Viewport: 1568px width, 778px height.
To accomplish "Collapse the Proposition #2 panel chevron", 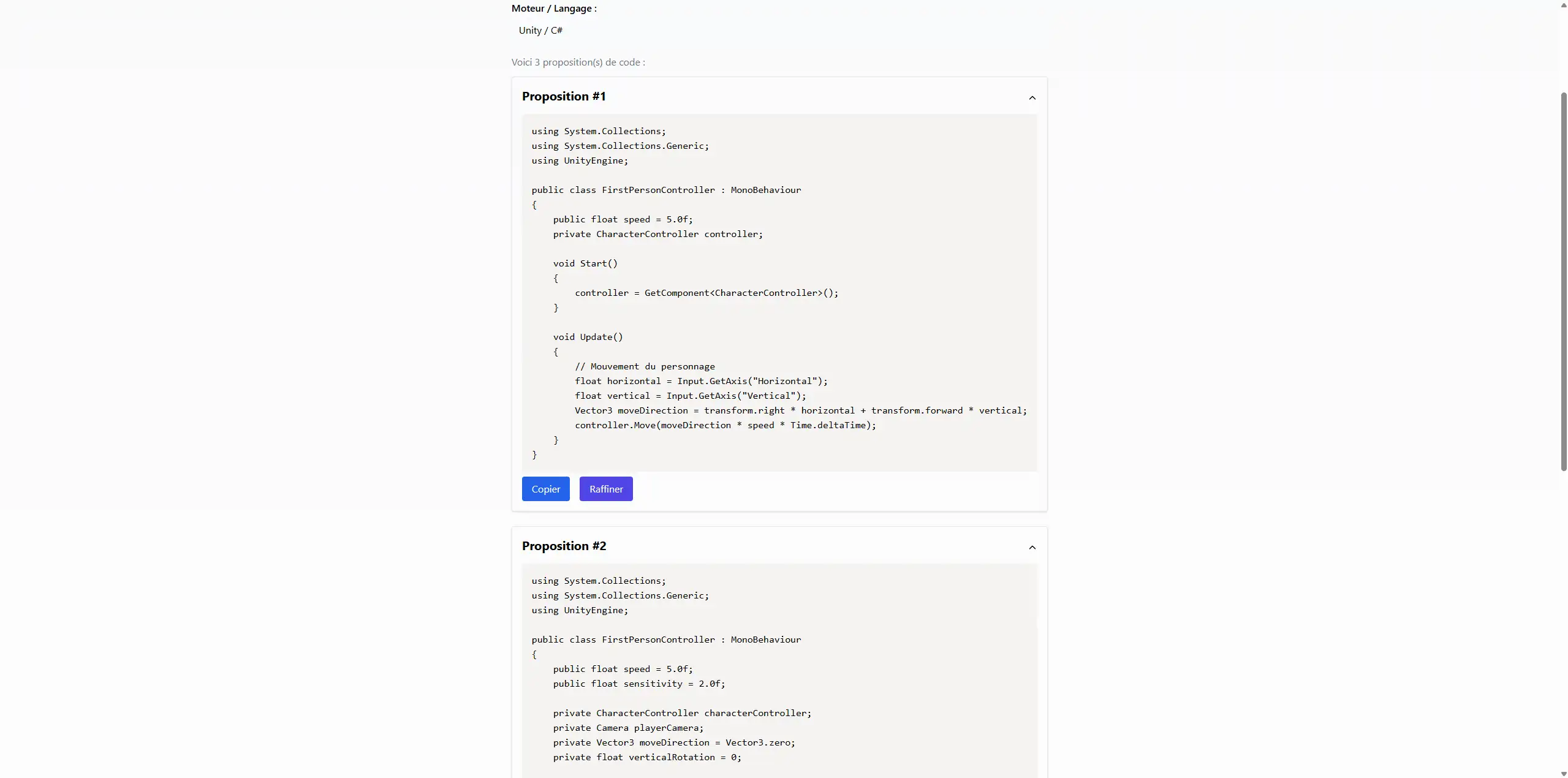I will click(x=1032, y=548).
